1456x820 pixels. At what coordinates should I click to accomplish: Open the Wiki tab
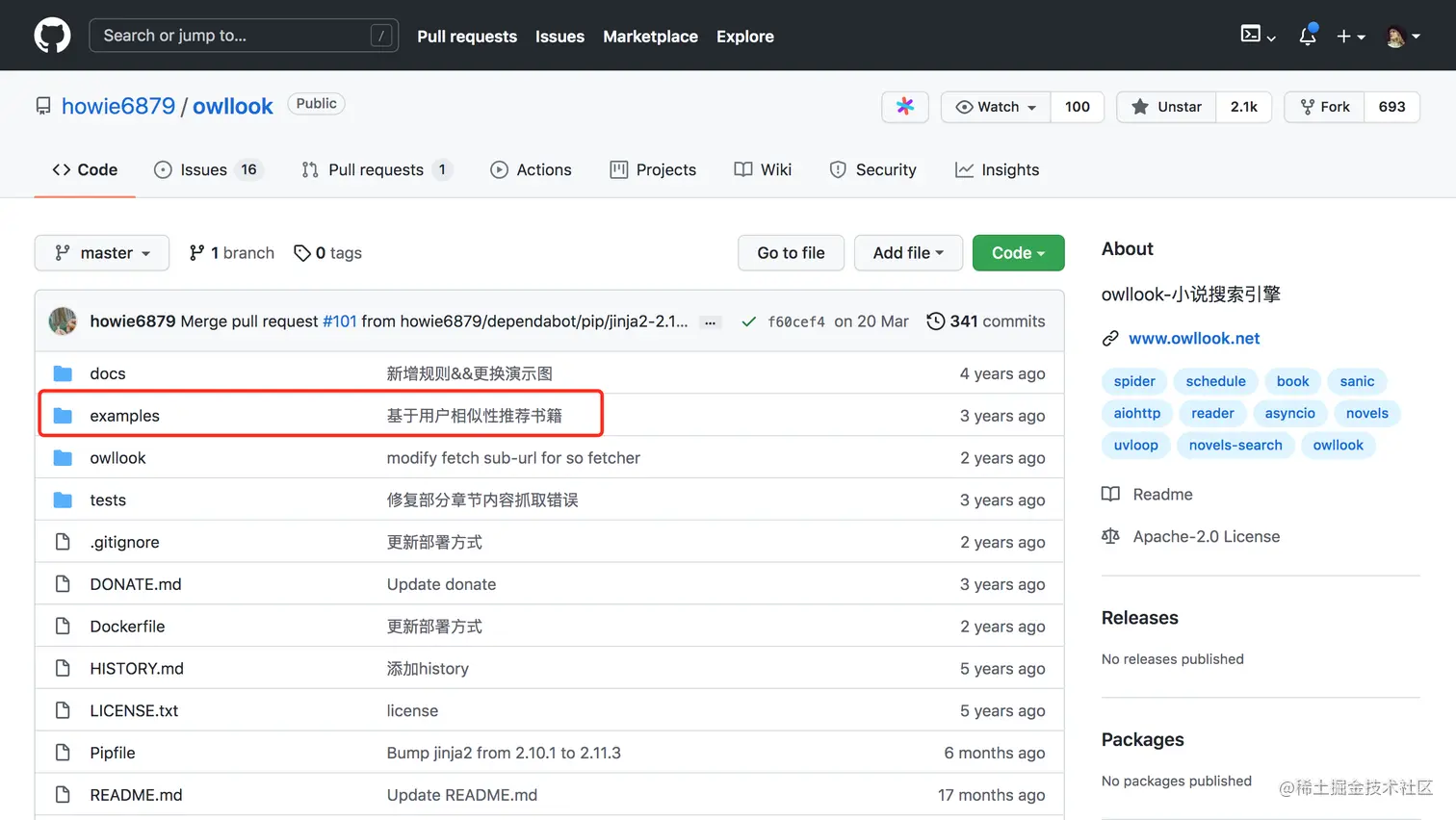pos(763,169)
